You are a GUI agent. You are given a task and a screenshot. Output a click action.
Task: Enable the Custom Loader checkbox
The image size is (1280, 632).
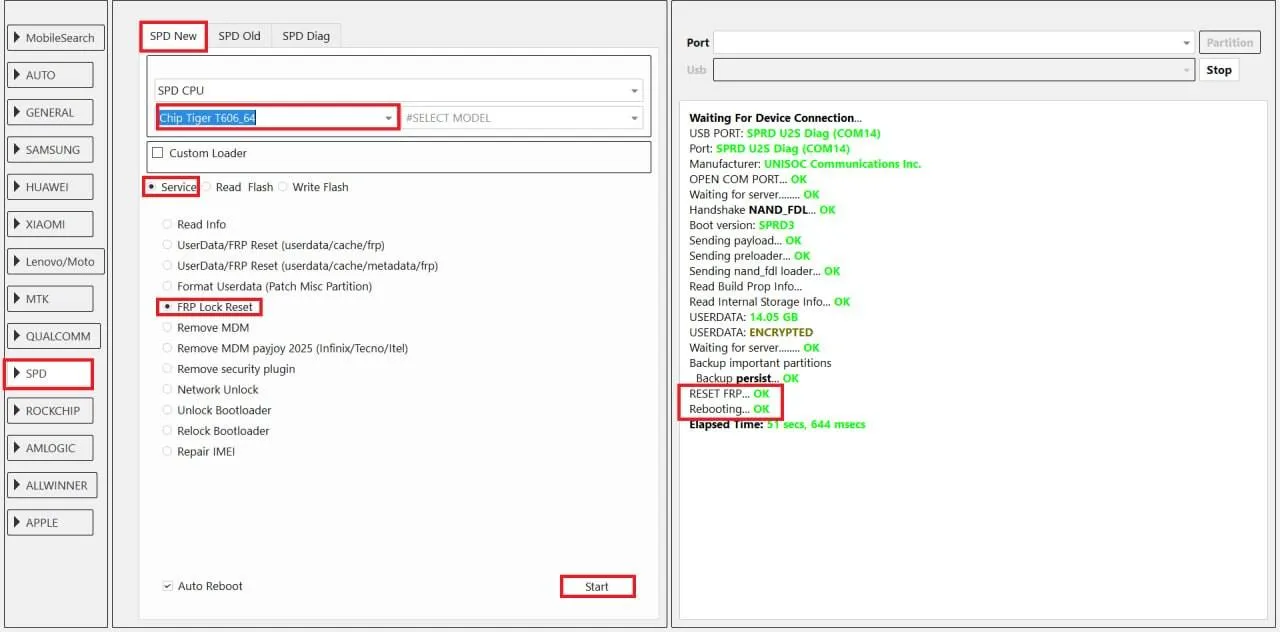158,153
